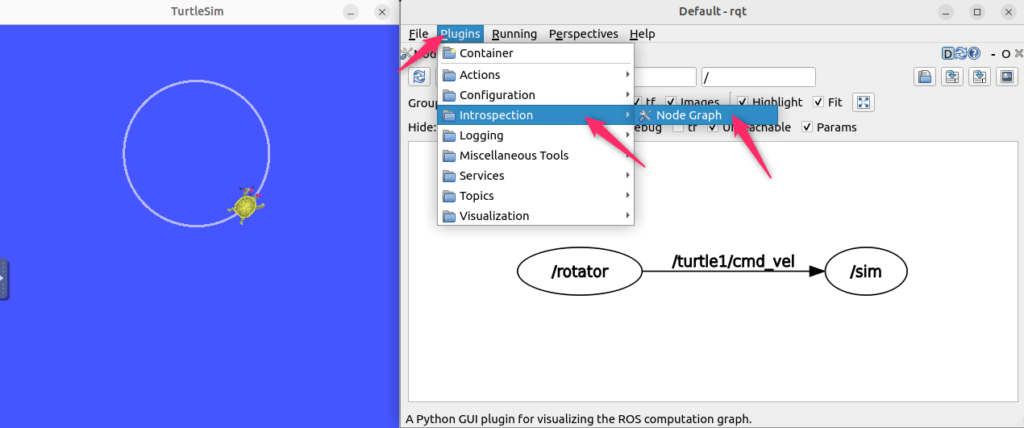The width and height of the screenshot is (1024, 428).
Task: Open the plugin help question-mark icon
Action: click(x=973, y=54)
